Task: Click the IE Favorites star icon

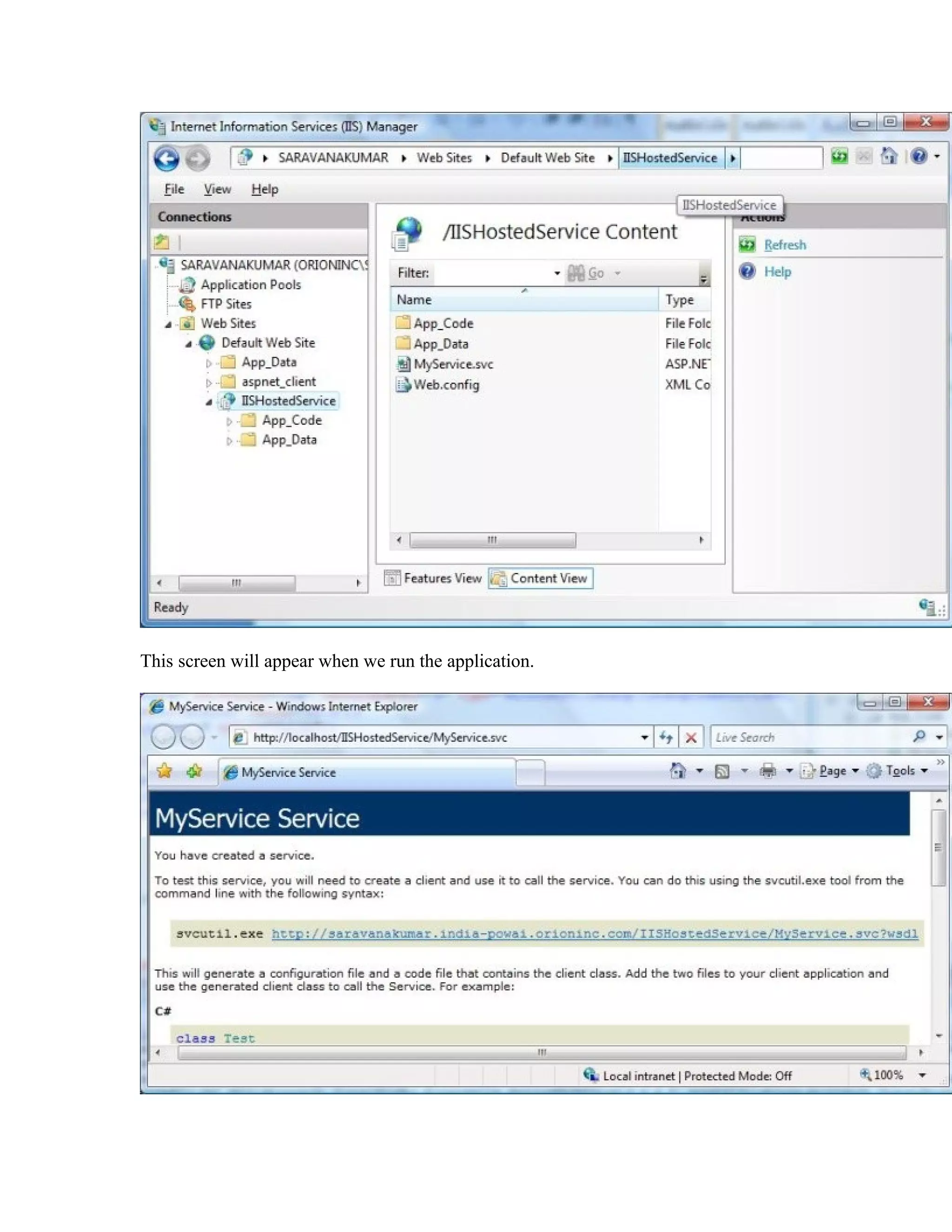Action: (165, 770)
